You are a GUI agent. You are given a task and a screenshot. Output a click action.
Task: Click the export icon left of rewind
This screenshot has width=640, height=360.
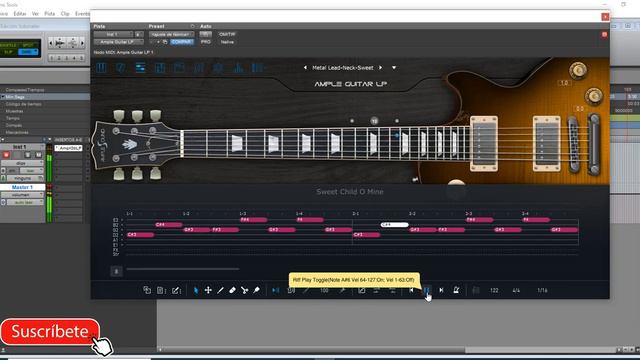pyautogui.click(x=362, y=290)
